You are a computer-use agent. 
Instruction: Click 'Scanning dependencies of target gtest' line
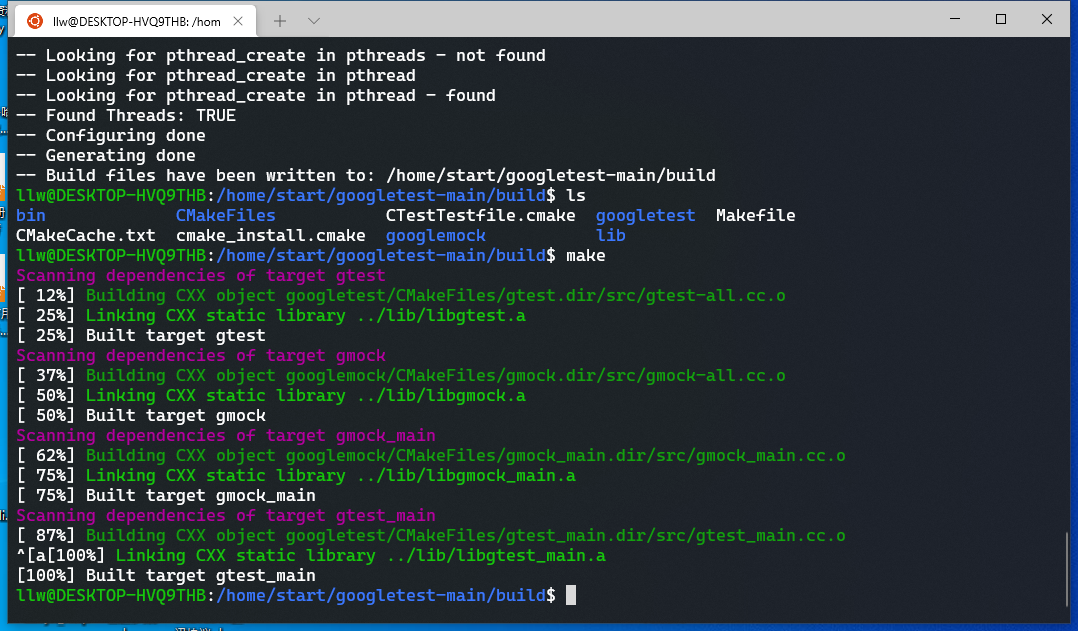(x=201, y=275)
